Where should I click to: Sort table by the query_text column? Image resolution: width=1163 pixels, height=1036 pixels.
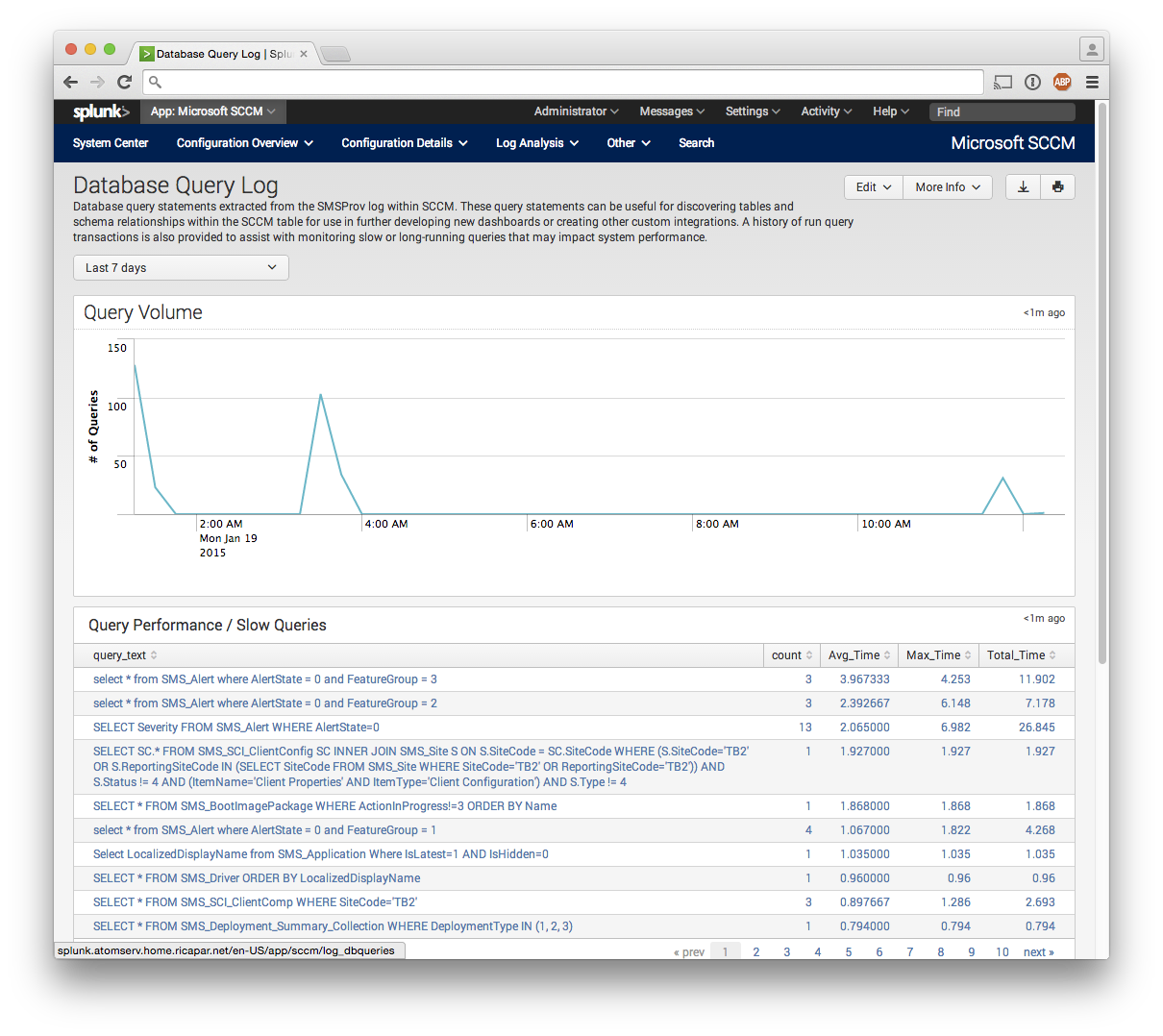tap(125, 655)
